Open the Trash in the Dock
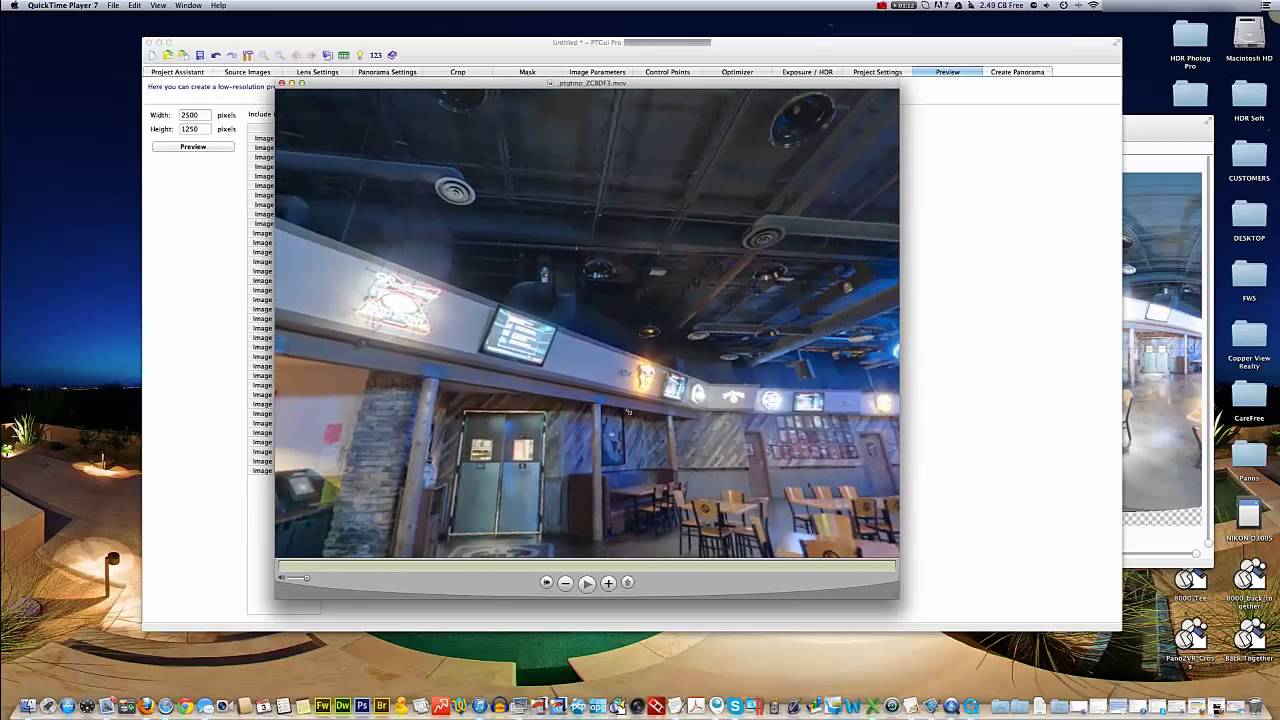Image resolution: width=1280 pixels, height=720 pixels. pos(1255,706)
